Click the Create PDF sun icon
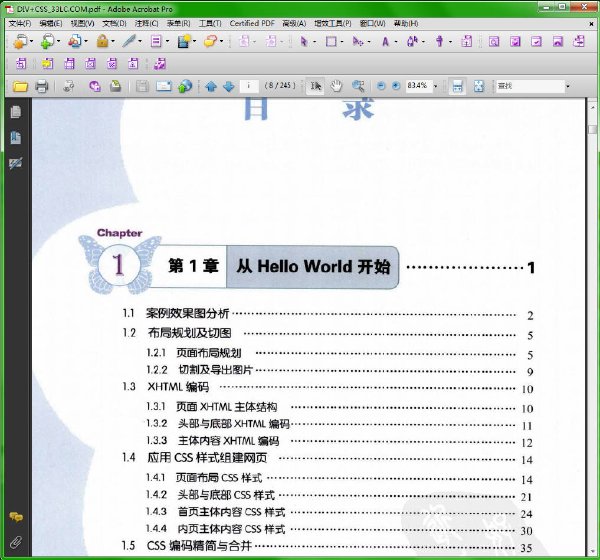Viewport: 600px width, 560px height. pos(20,41)
